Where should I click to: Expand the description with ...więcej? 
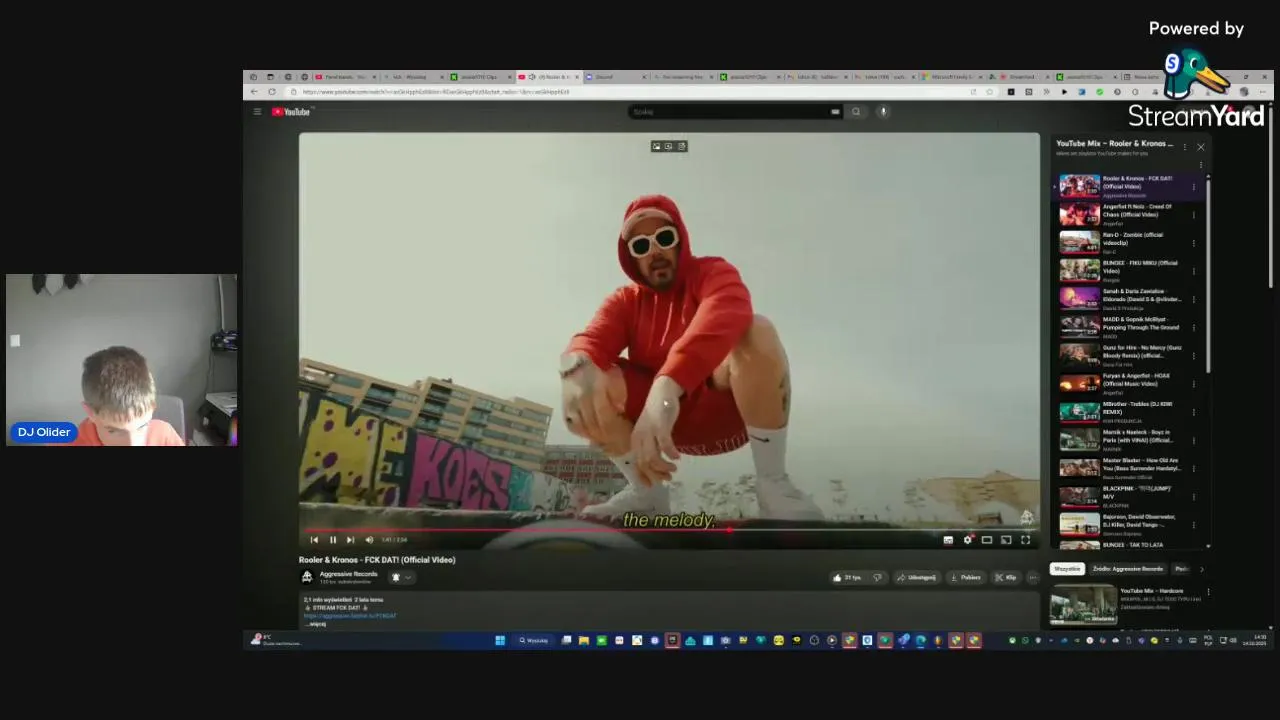(317, 624)
